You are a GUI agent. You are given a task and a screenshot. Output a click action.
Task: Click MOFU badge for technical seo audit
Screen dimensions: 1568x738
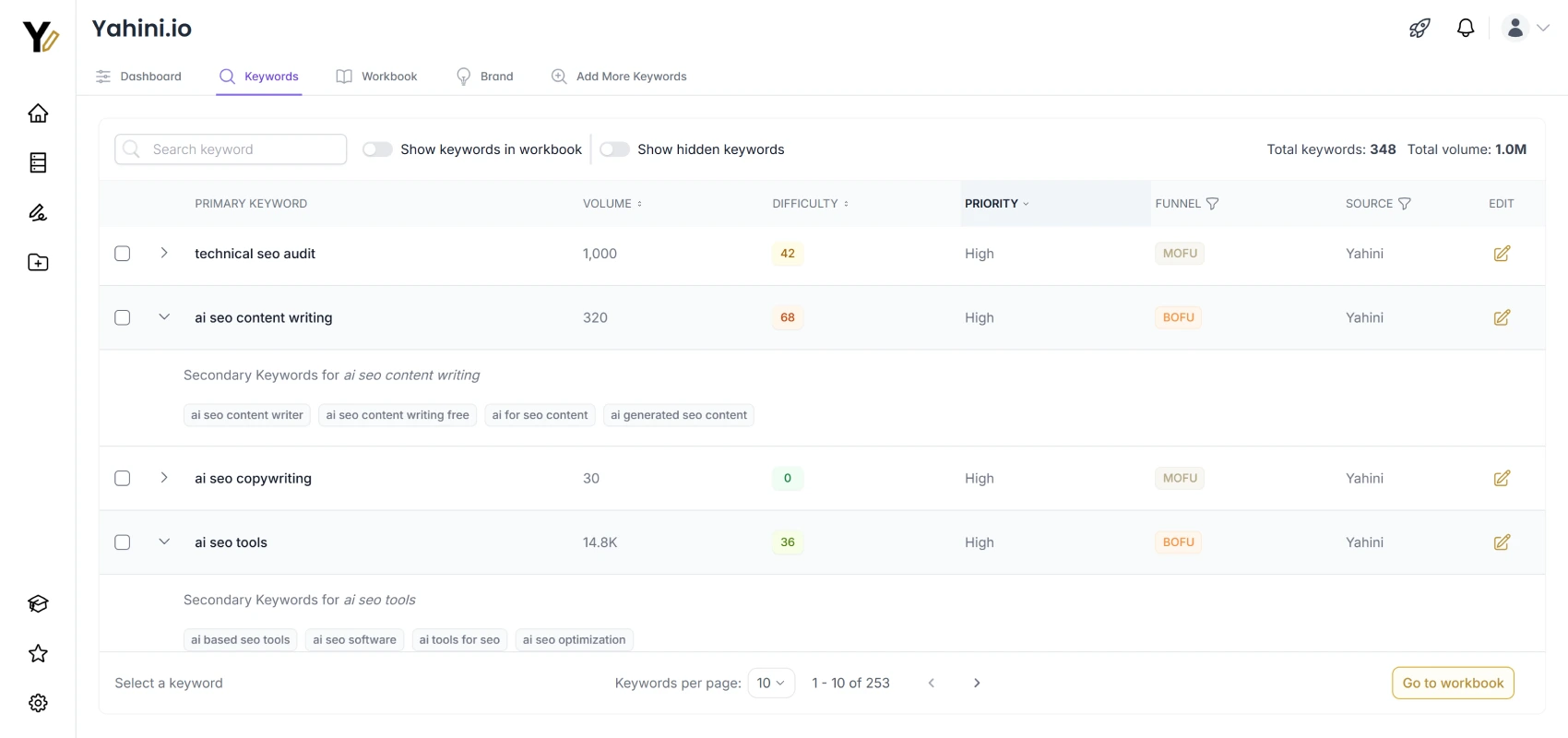(1180, 254)
